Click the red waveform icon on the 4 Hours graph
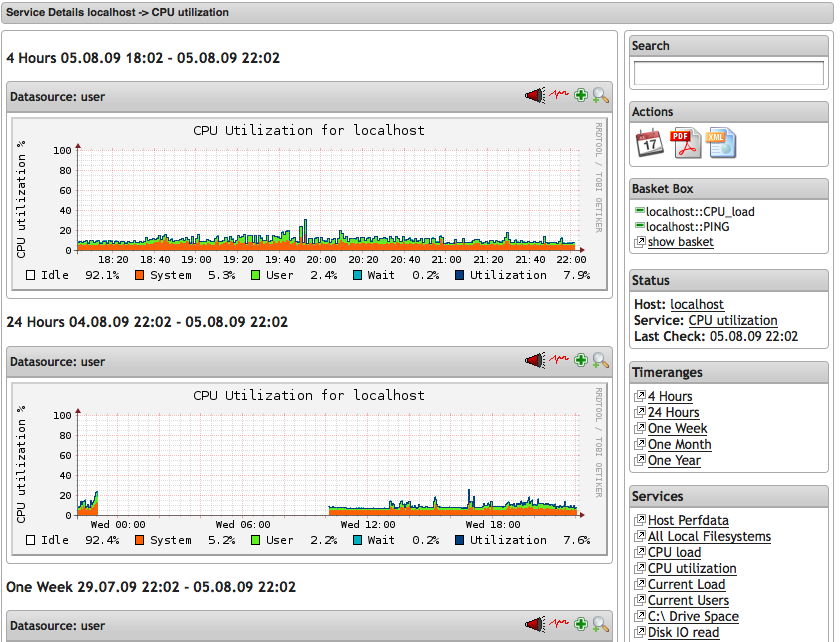 tap(559, 95)
